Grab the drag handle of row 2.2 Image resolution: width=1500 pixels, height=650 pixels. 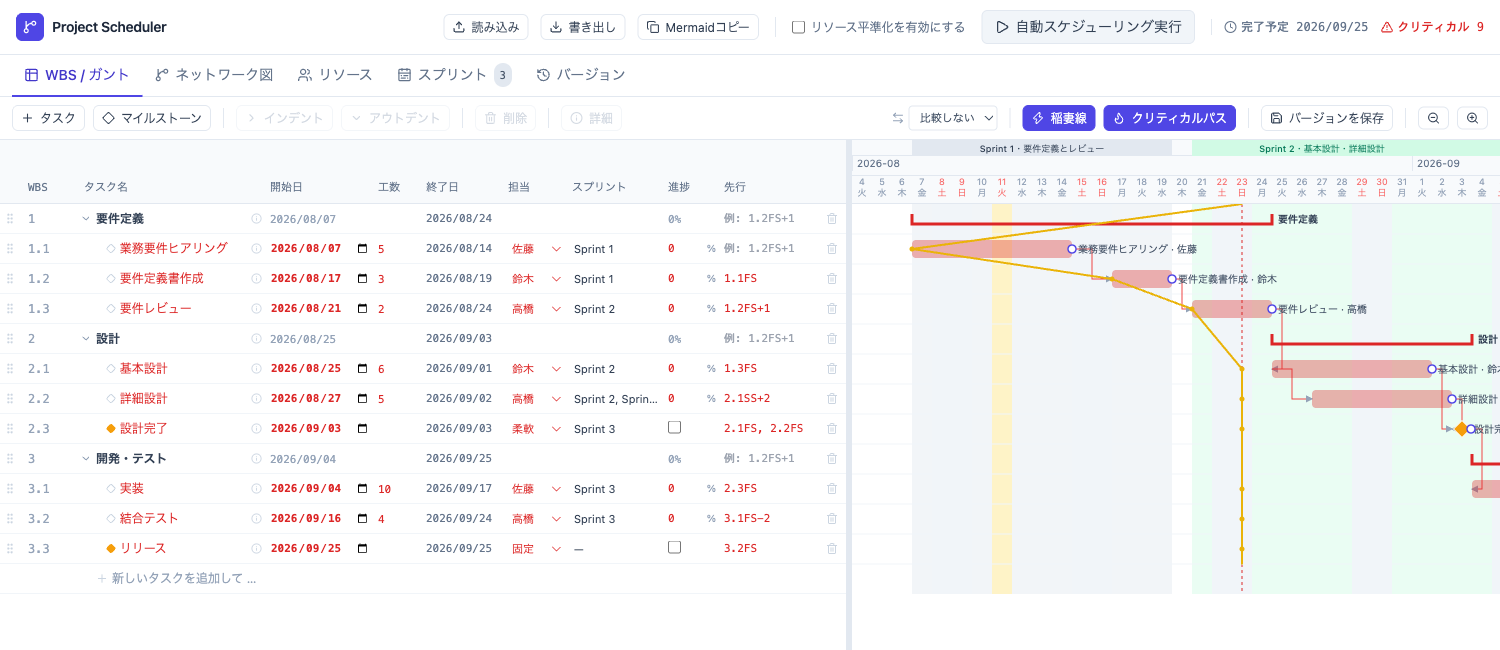tap(10, 398)
